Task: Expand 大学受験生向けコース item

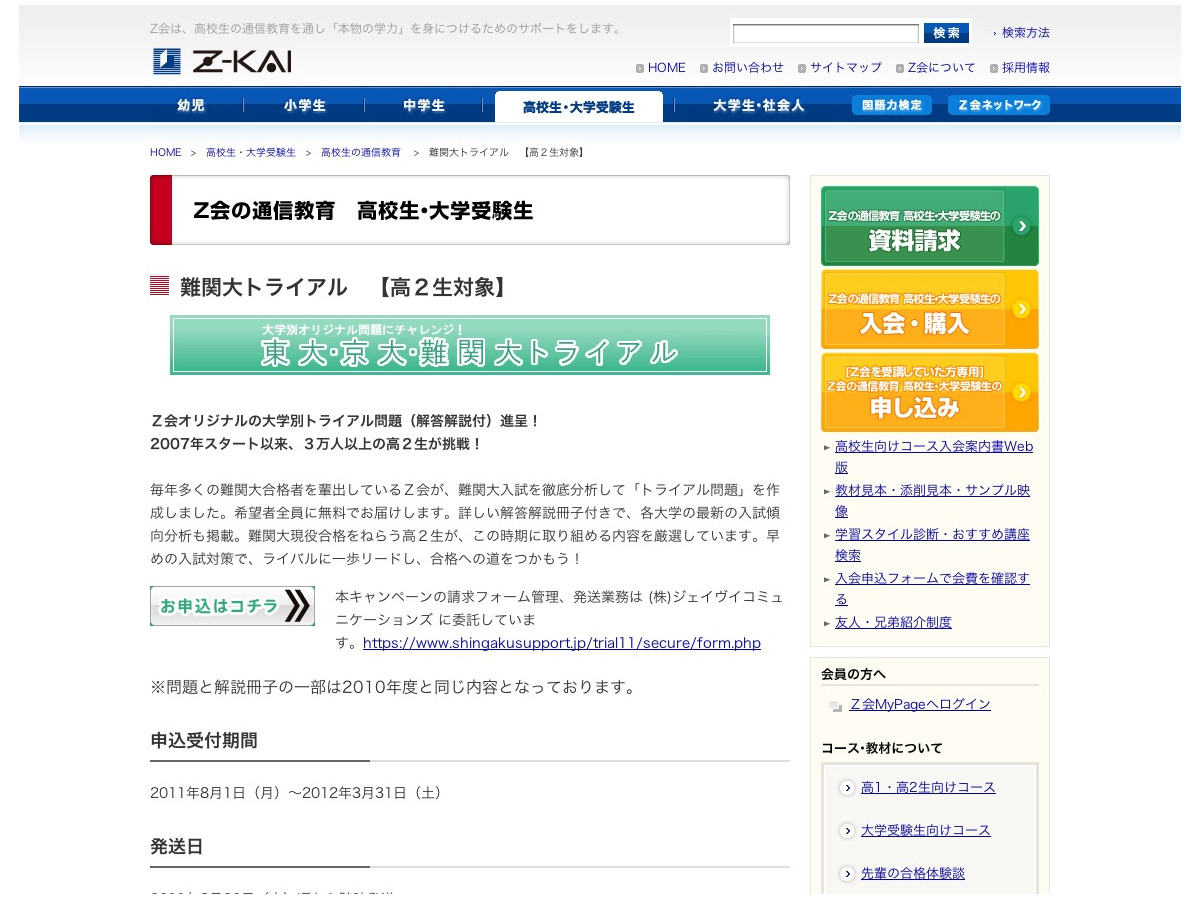Action: tap(924, 830)
